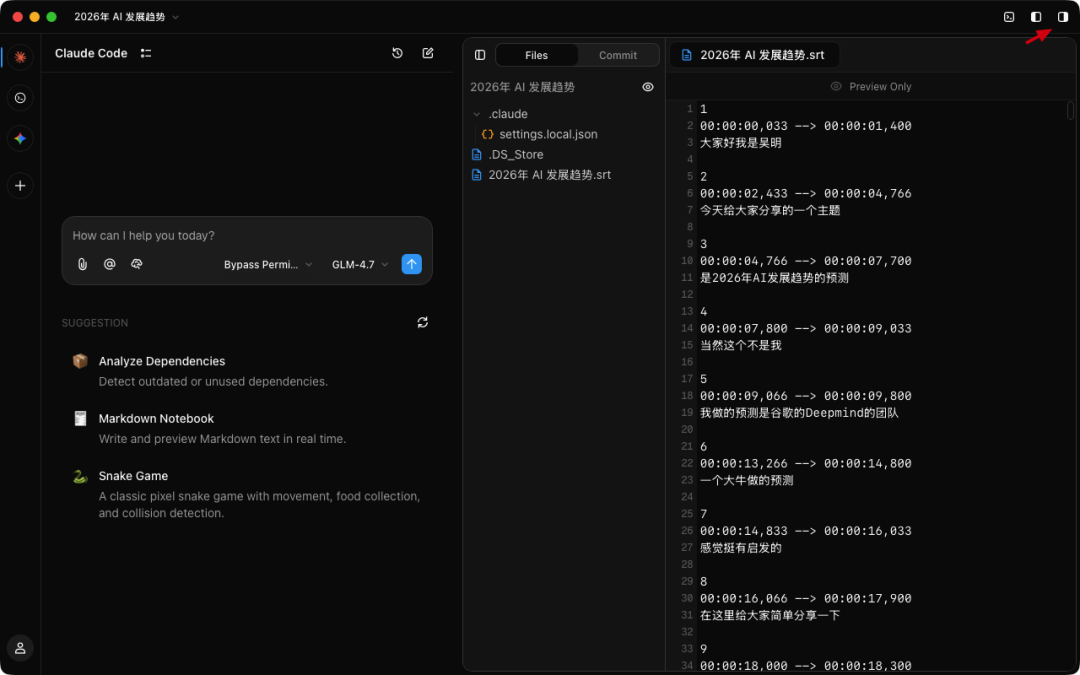The width and height of the screenshot is (1080, 675).
Task: Click timestamp 00:00:02,433 --> 00:00:04,766
Action: pyautogui.click(x=806, y=194)
